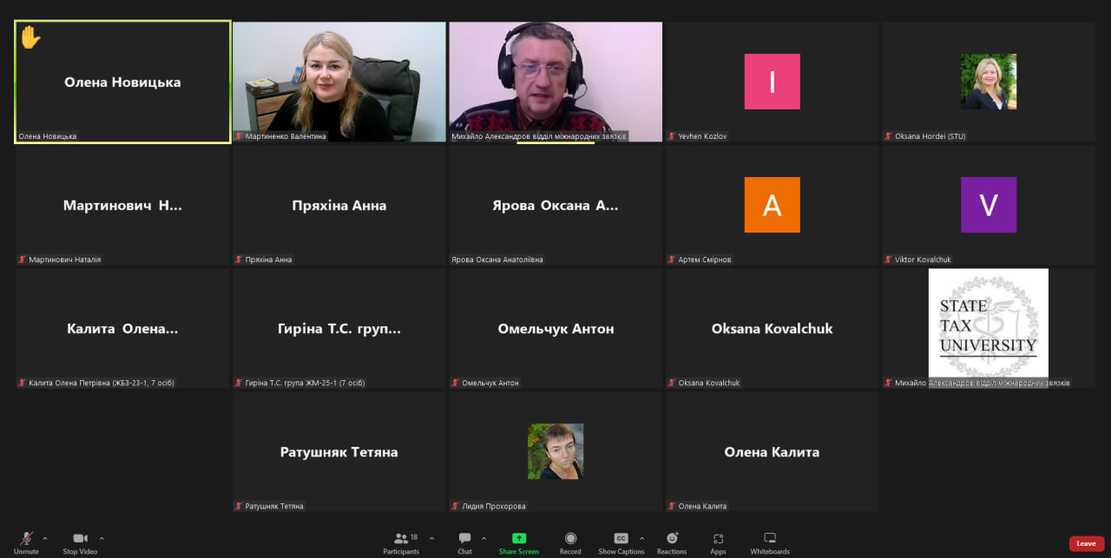Expand audio options arrow next to Unmute
Image resolution: width=1111 pixels, height=558 pixels.
tap(45, 538)
